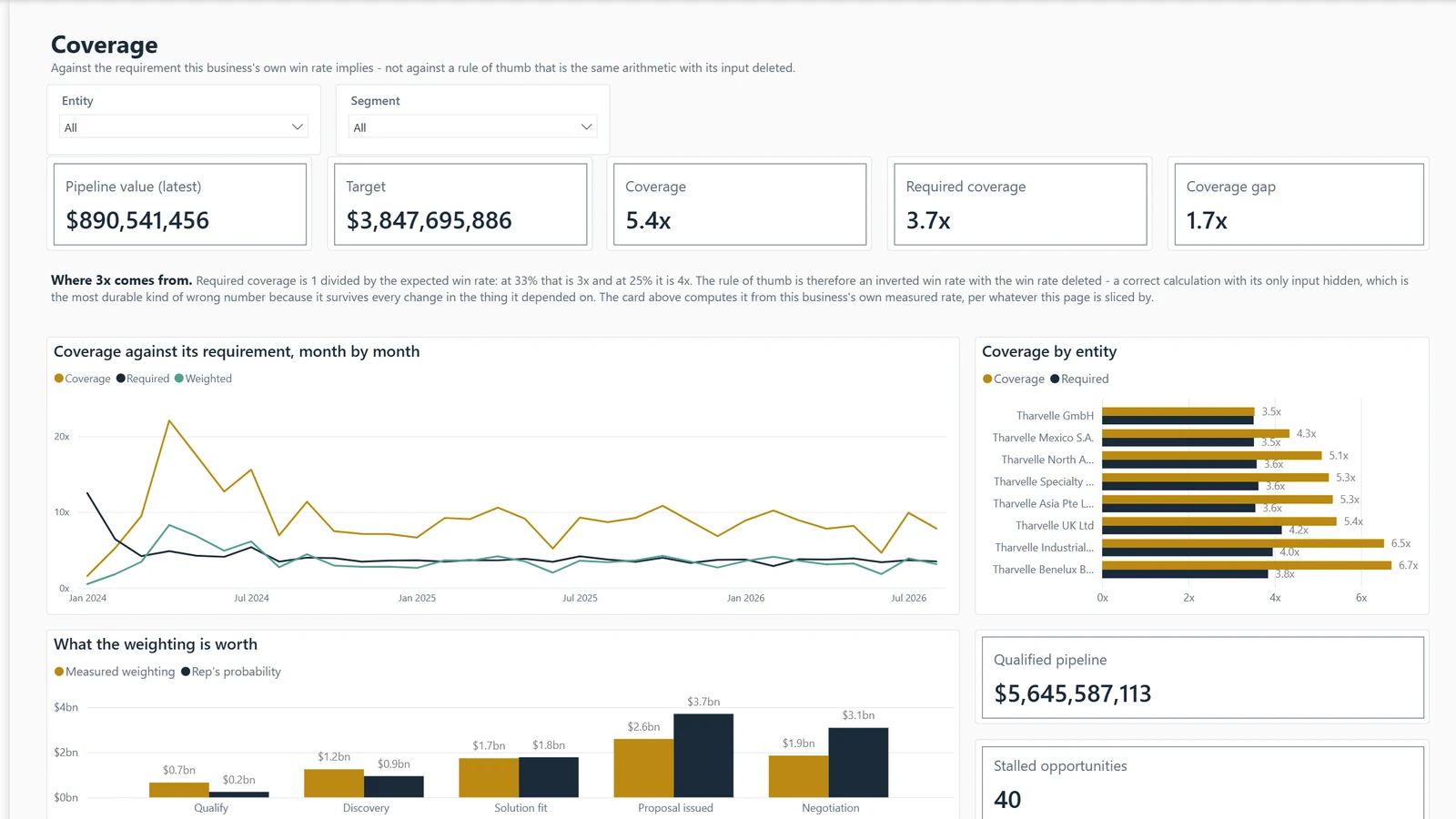This screenshot has height=819, width=1456.
Task: Select the Coverage 5.4x card
Action: click(740, 204)
